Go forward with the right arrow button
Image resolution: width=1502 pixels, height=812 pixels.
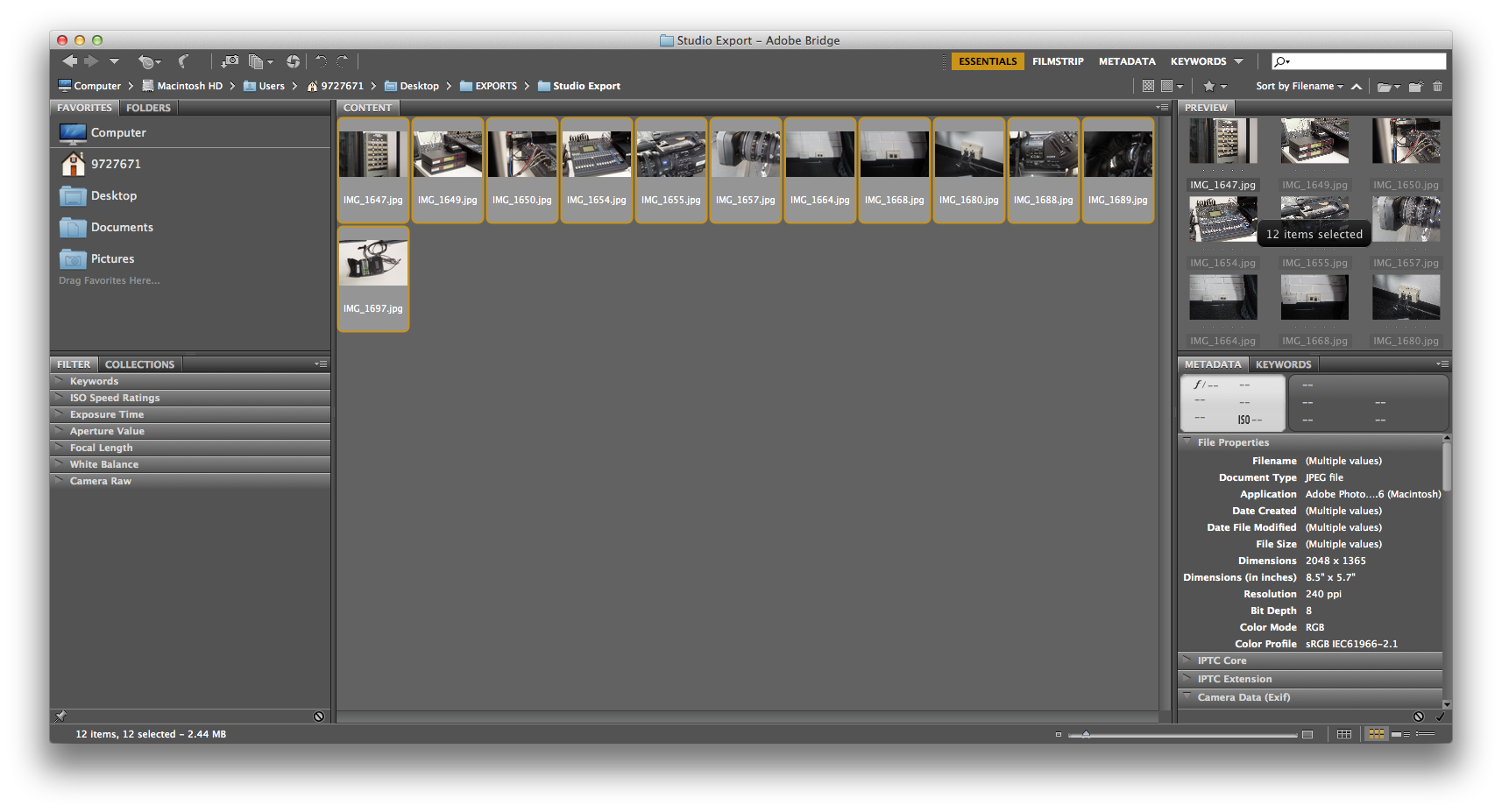[x=91, y=61]
